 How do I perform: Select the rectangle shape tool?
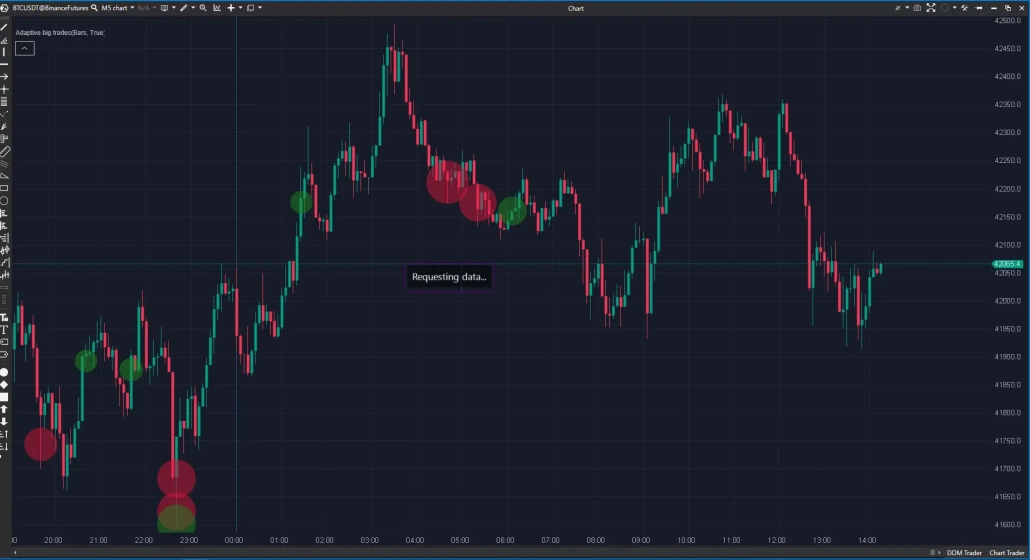[4, 188]
